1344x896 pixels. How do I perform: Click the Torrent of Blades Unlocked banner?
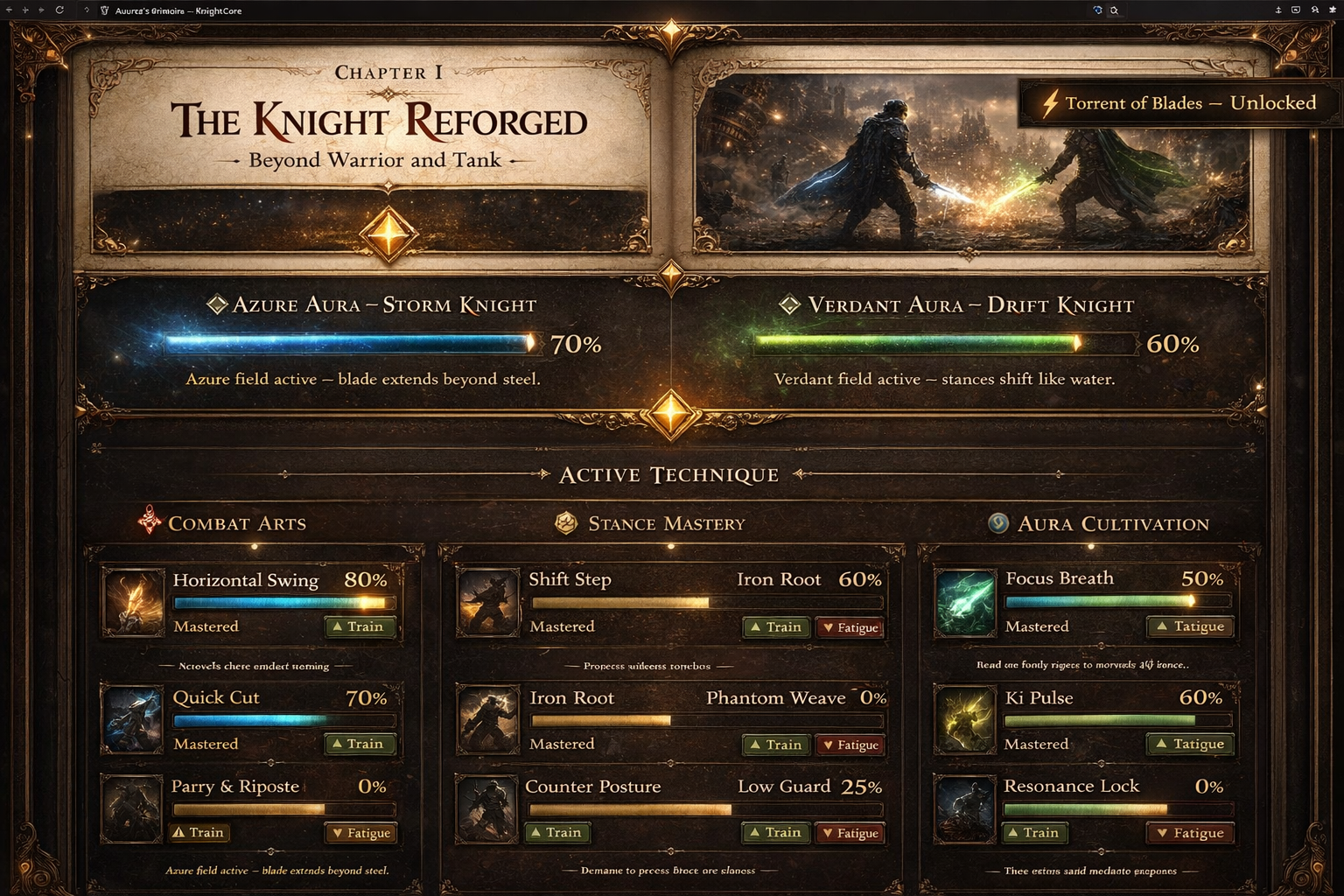pos(1179,103)
